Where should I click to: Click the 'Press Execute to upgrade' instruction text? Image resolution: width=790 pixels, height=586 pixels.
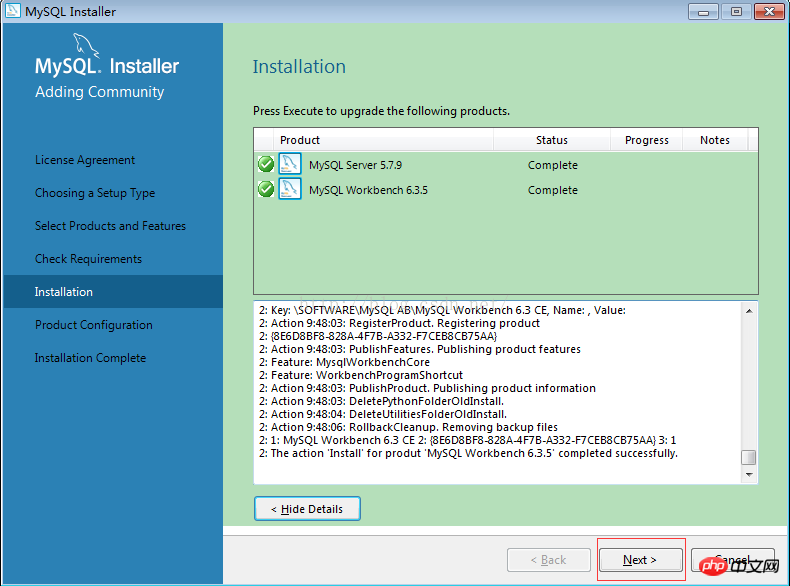[381, 111]
